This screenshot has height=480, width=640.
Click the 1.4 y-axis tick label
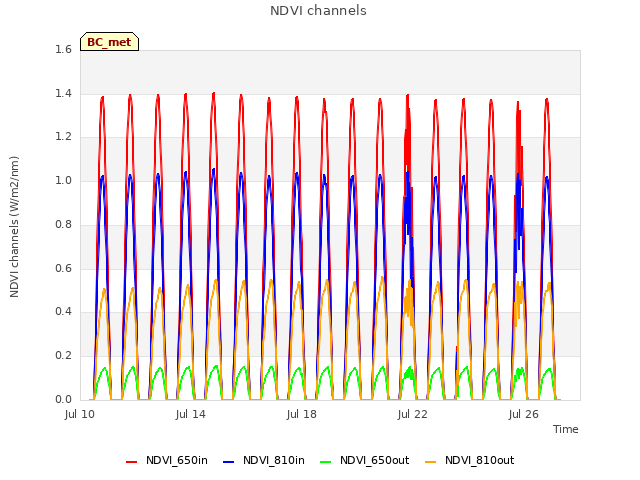click(x=63, y=94)
